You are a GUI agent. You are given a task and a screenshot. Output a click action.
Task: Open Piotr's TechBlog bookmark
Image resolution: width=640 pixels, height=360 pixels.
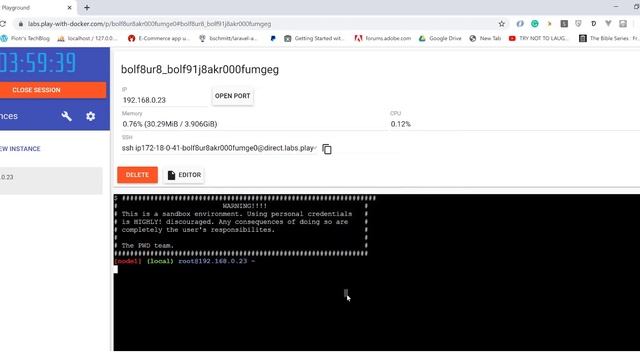pyautogui.click(x=25, y=38)
